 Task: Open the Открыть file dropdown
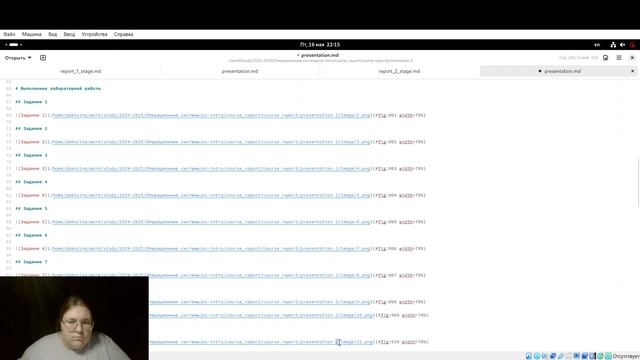coord(18,58)
